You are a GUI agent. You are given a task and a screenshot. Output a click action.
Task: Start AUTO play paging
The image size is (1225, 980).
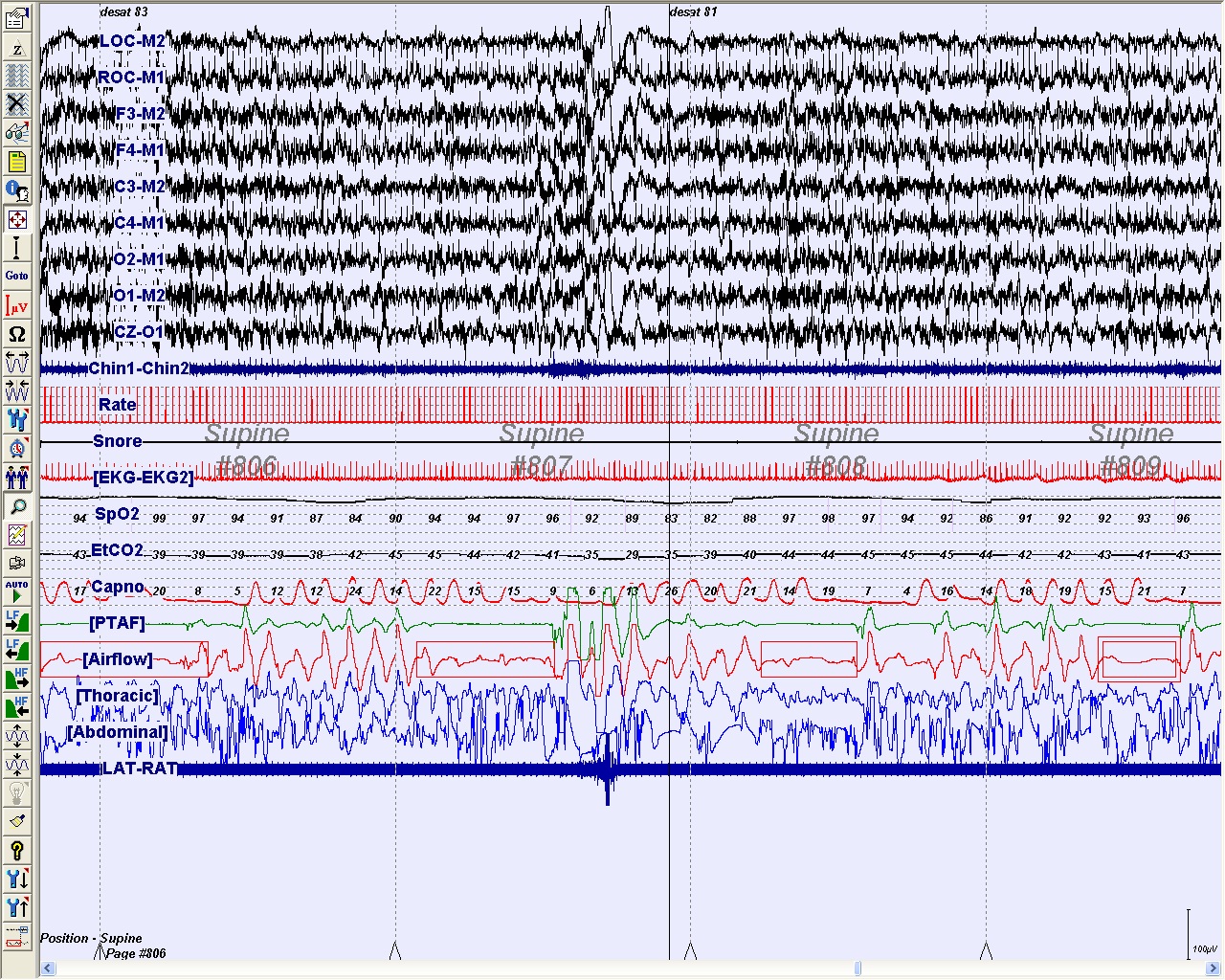(x=16, y=590)
